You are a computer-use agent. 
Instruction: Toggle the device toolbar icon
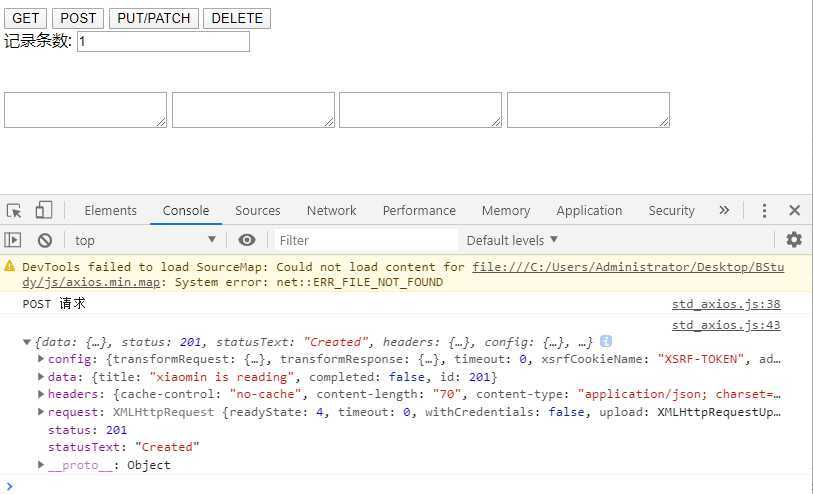[43, 210]
